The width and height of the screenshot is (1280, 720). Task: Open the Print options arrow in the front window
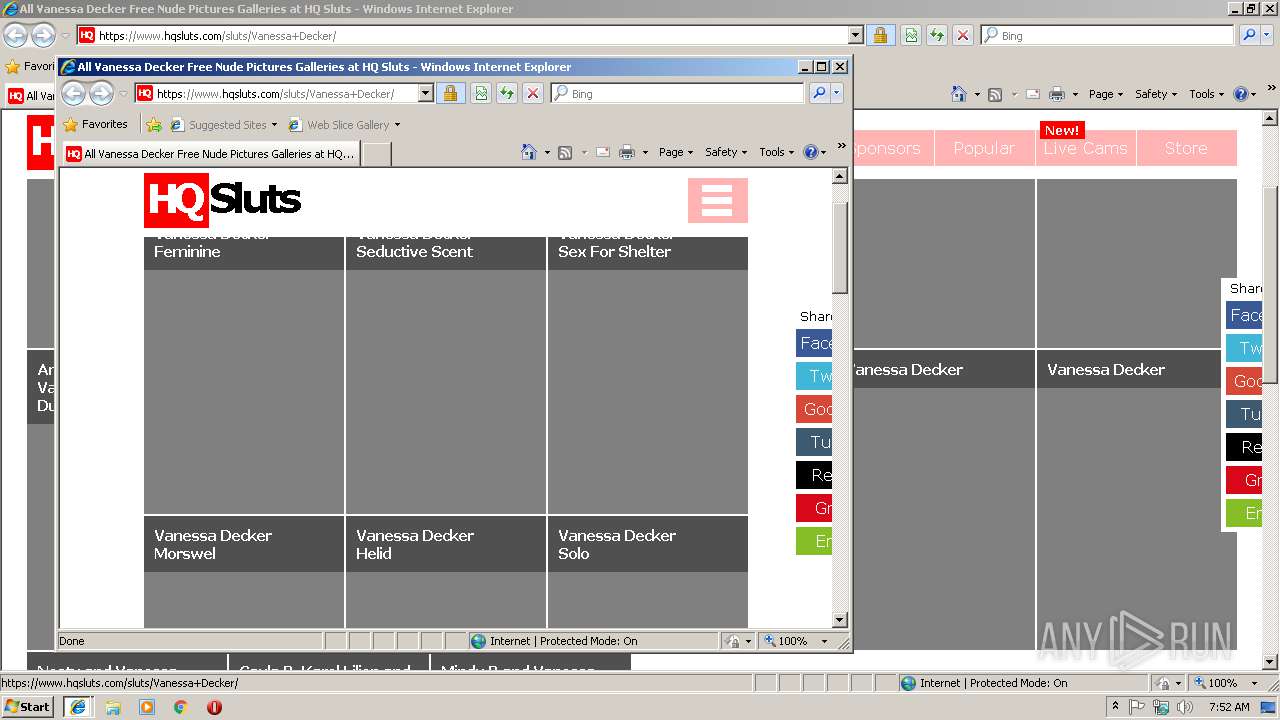645,153
